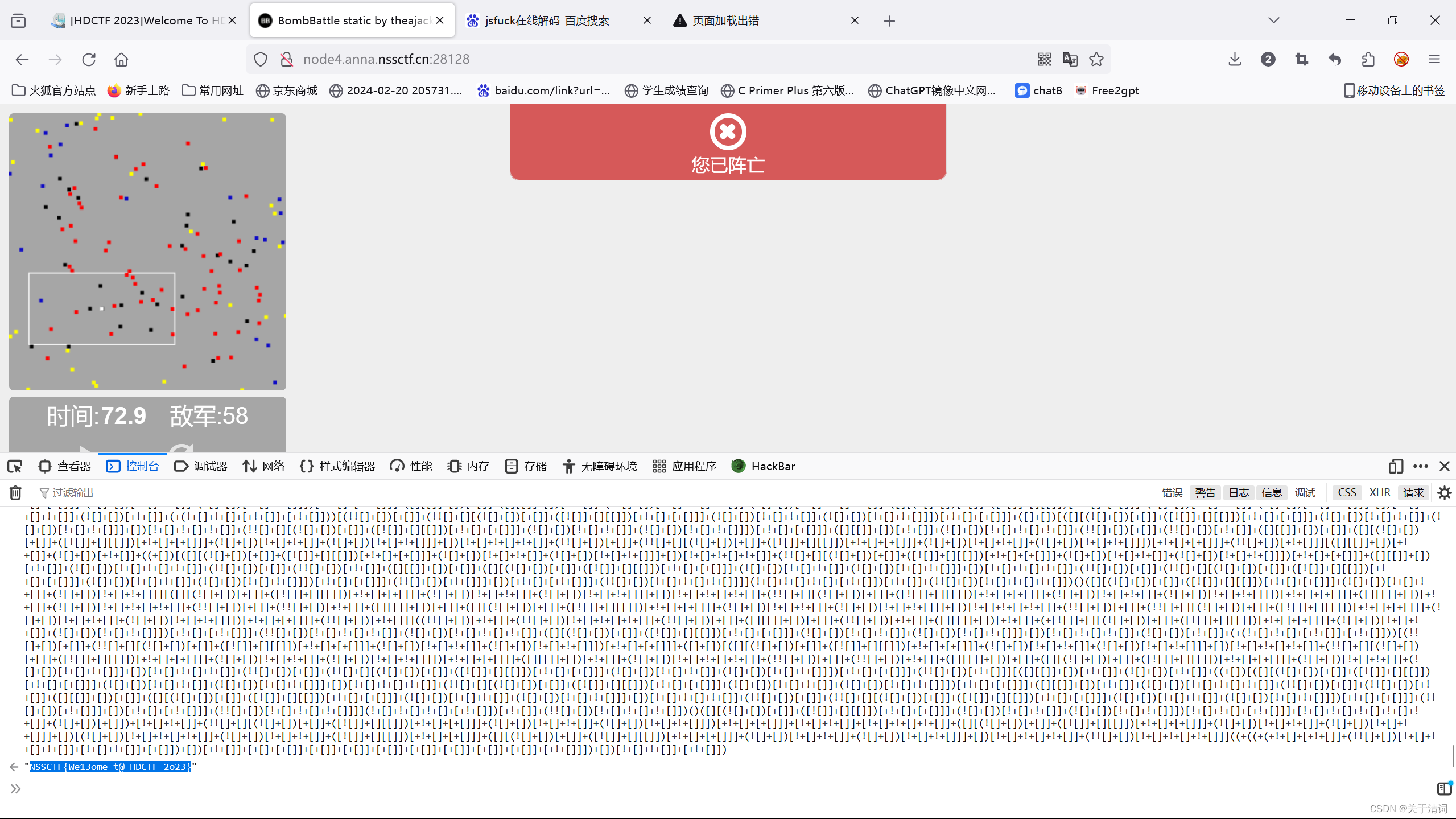The height and width of the screenshot is (819, 1456).
Task: Reload the current page
Action: coord(89,59)
